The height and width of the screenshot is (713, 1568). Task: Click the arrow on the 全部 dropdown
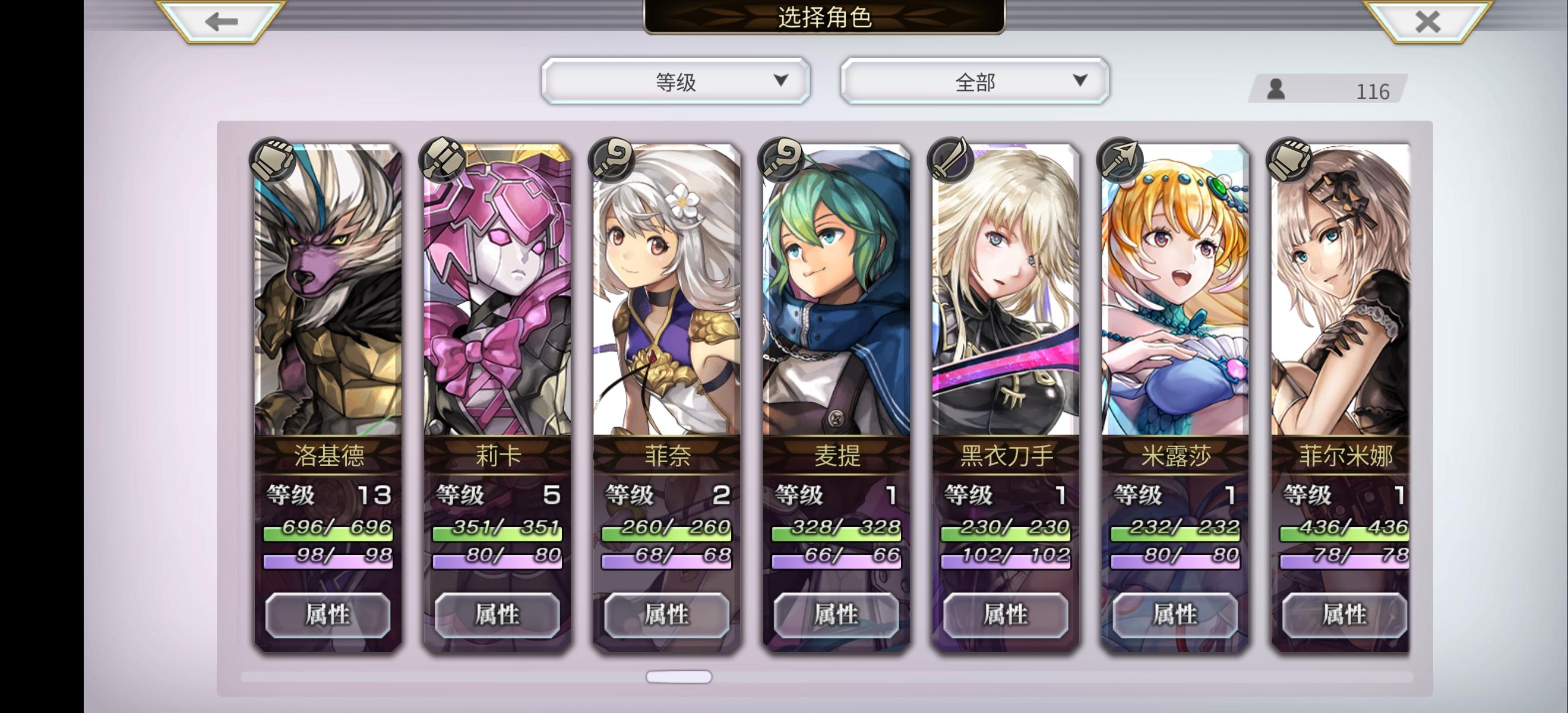click(1080, 80)
